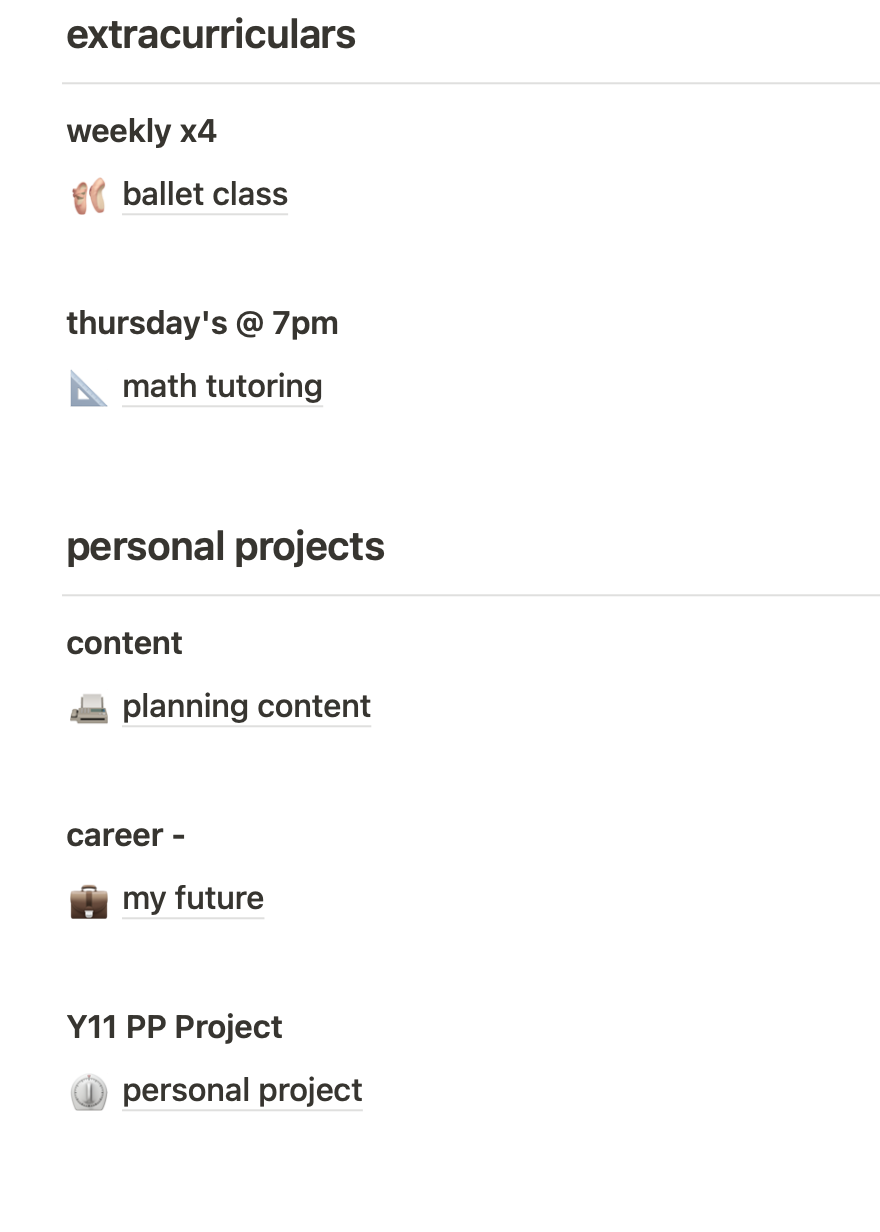The height and width of the screenshot is (1232, 880).
Task: Go to the planning content page
Action: tap(246, 706)
